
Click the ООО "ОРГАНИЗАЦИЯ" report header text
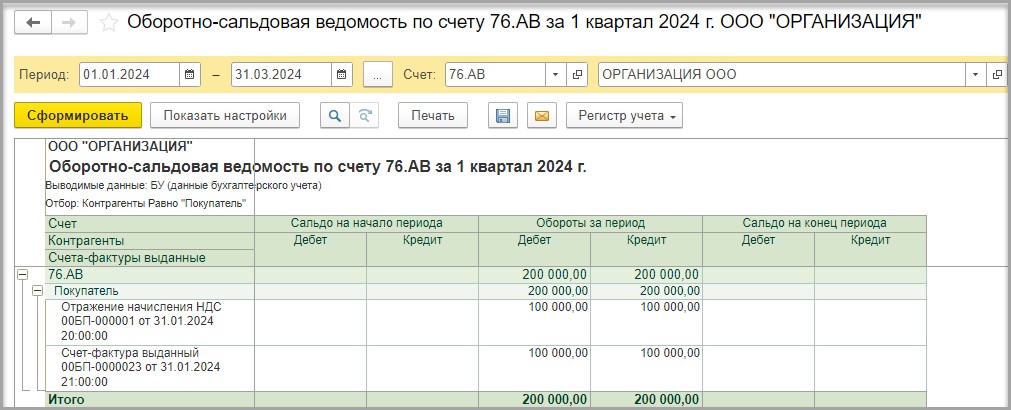click(120, 147)
